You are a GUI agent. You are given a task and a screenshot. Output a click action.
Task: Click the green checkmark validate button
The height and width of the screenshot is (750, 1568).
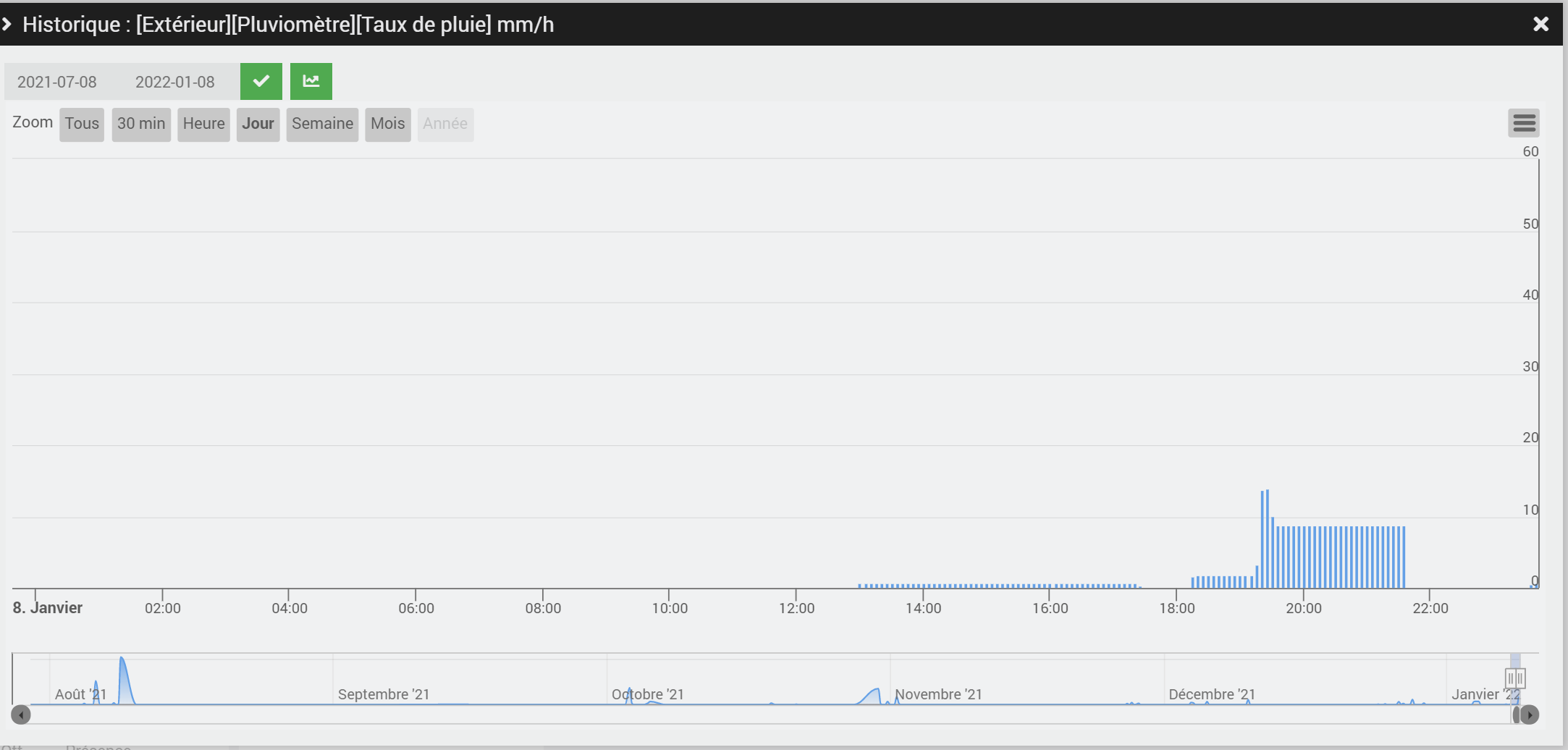coord(261,81)
